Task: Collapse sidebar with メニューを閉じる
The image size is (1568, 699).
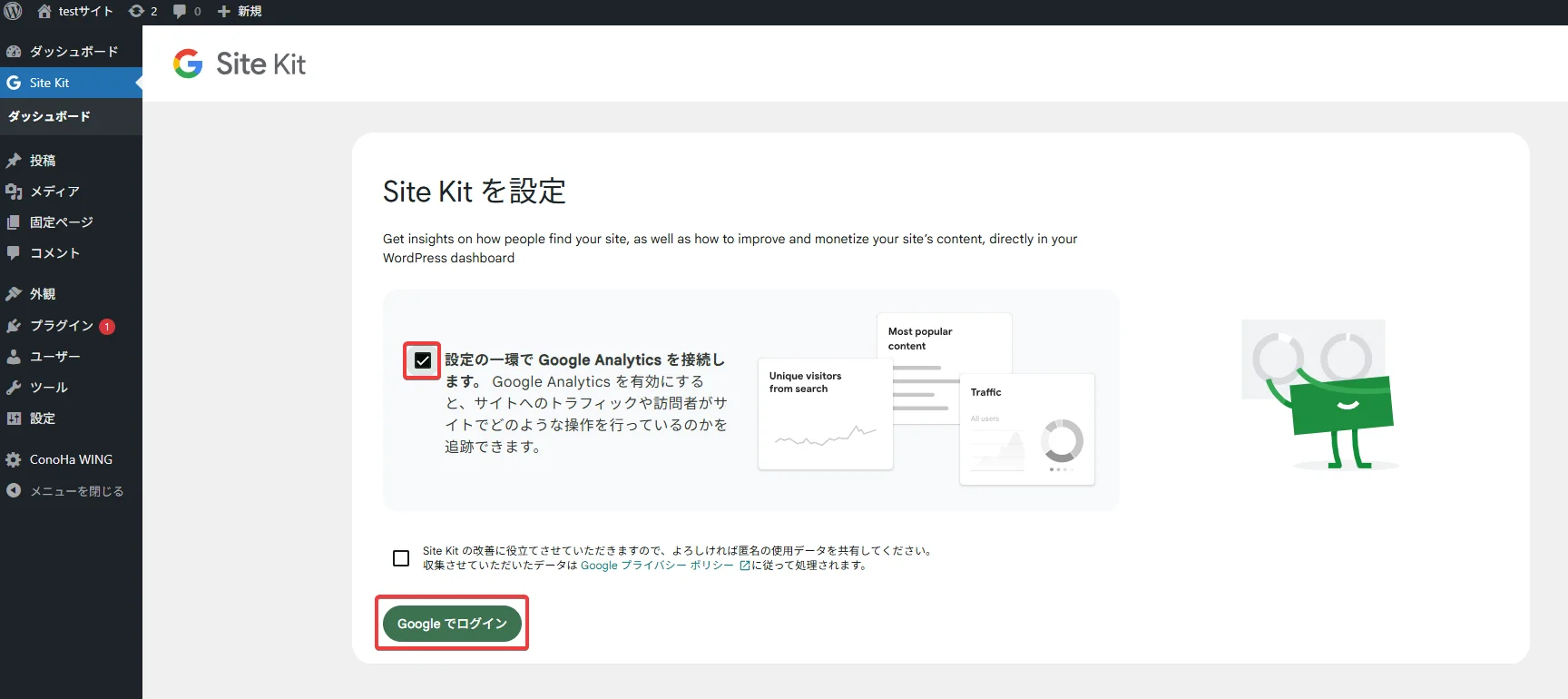Action: pyautogui.click(x=71, y=491)
